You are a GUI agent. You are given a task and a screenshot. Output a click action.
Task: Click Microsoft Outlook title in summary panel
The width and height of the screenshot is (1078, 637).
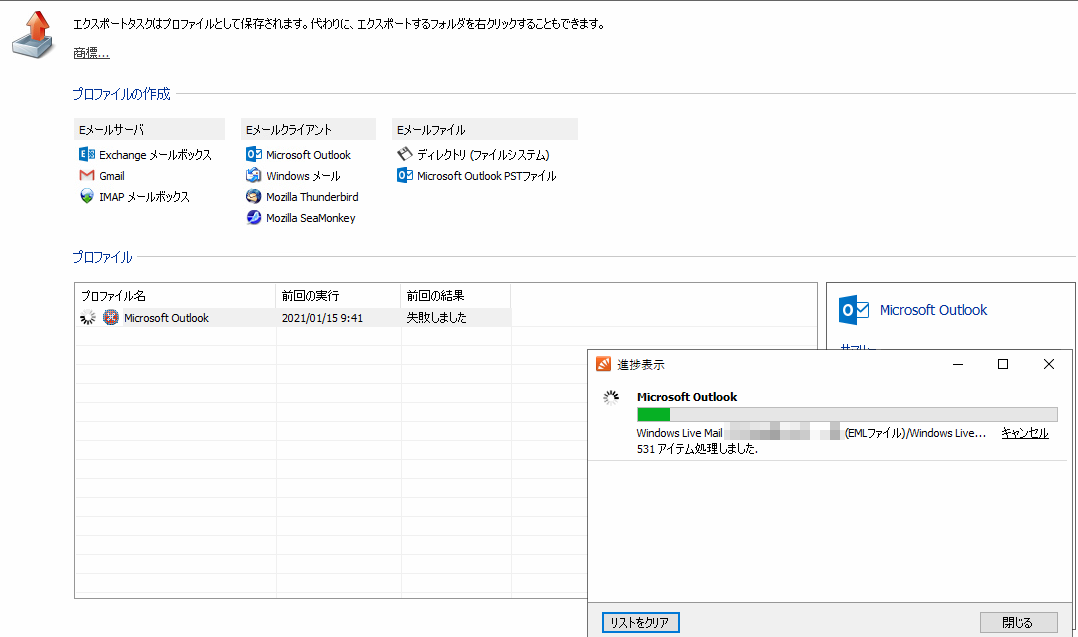click(x=933, y=310)
